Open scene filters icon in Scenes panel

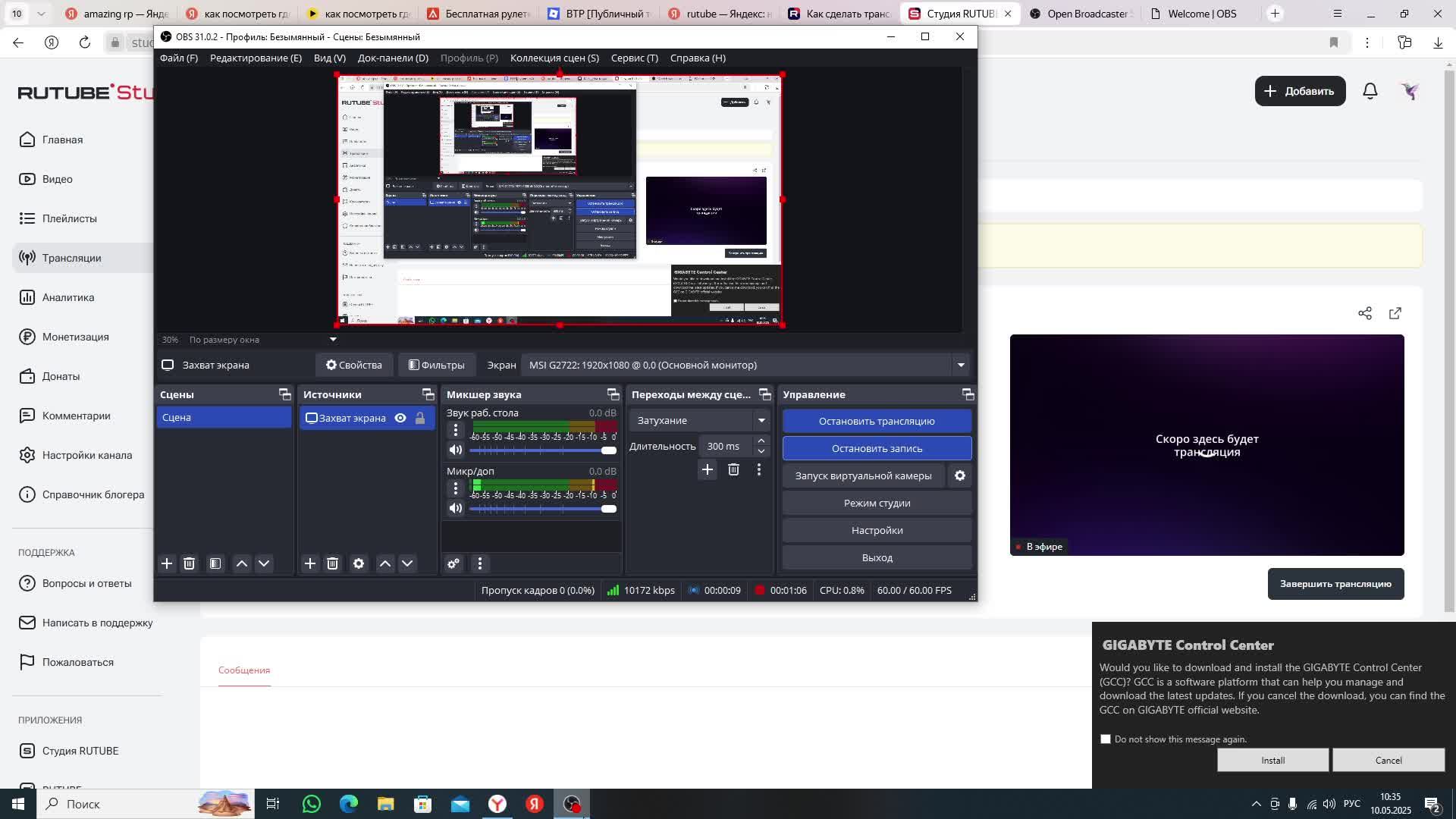point(215,563)
